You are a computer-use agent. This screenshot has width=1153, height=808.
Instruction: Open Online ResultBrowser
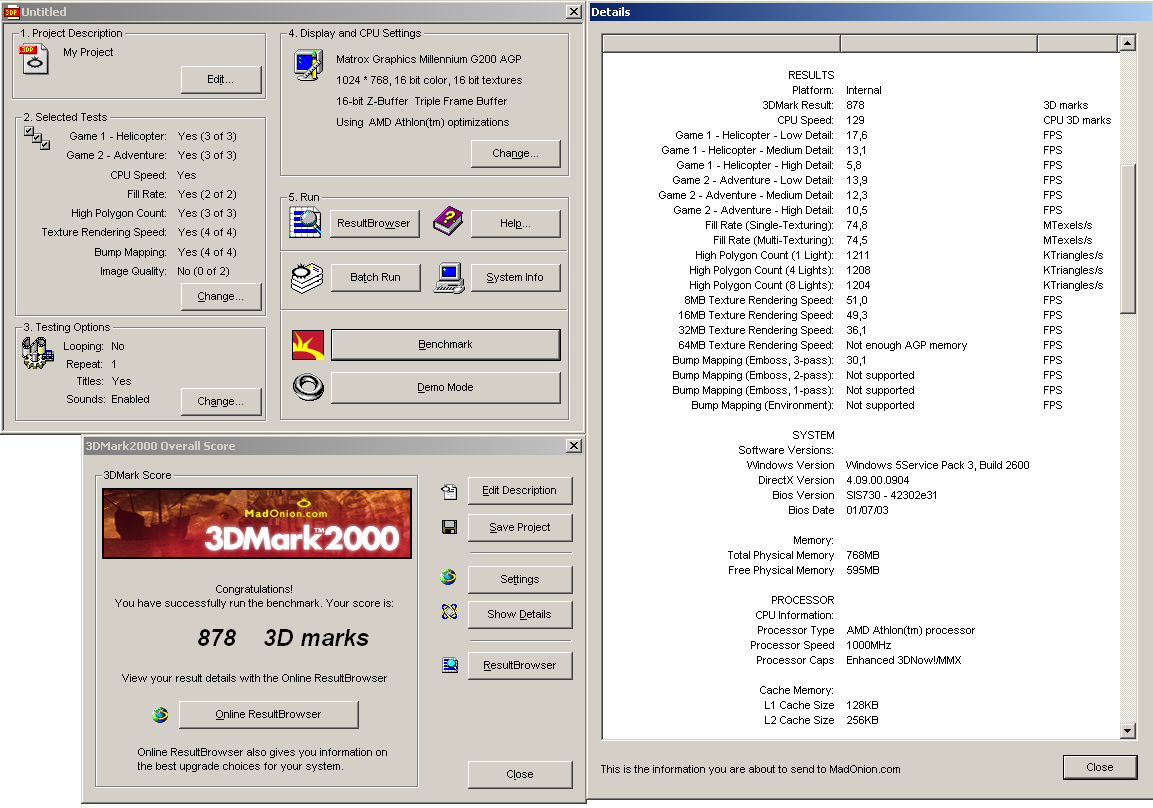point(268,714)
